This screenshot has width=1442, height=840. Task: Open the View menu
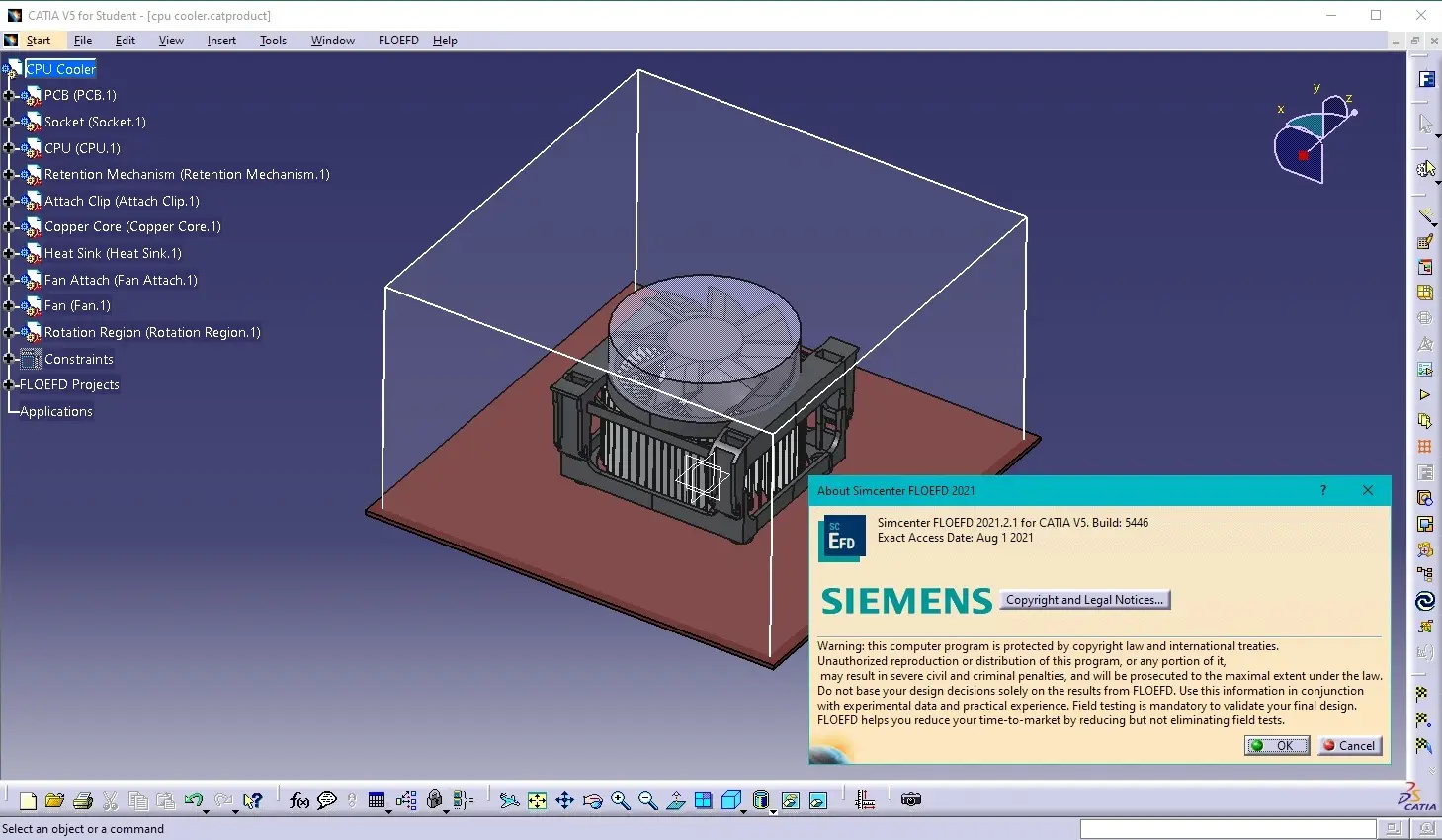pyautogui.click(x=171, y=41)
